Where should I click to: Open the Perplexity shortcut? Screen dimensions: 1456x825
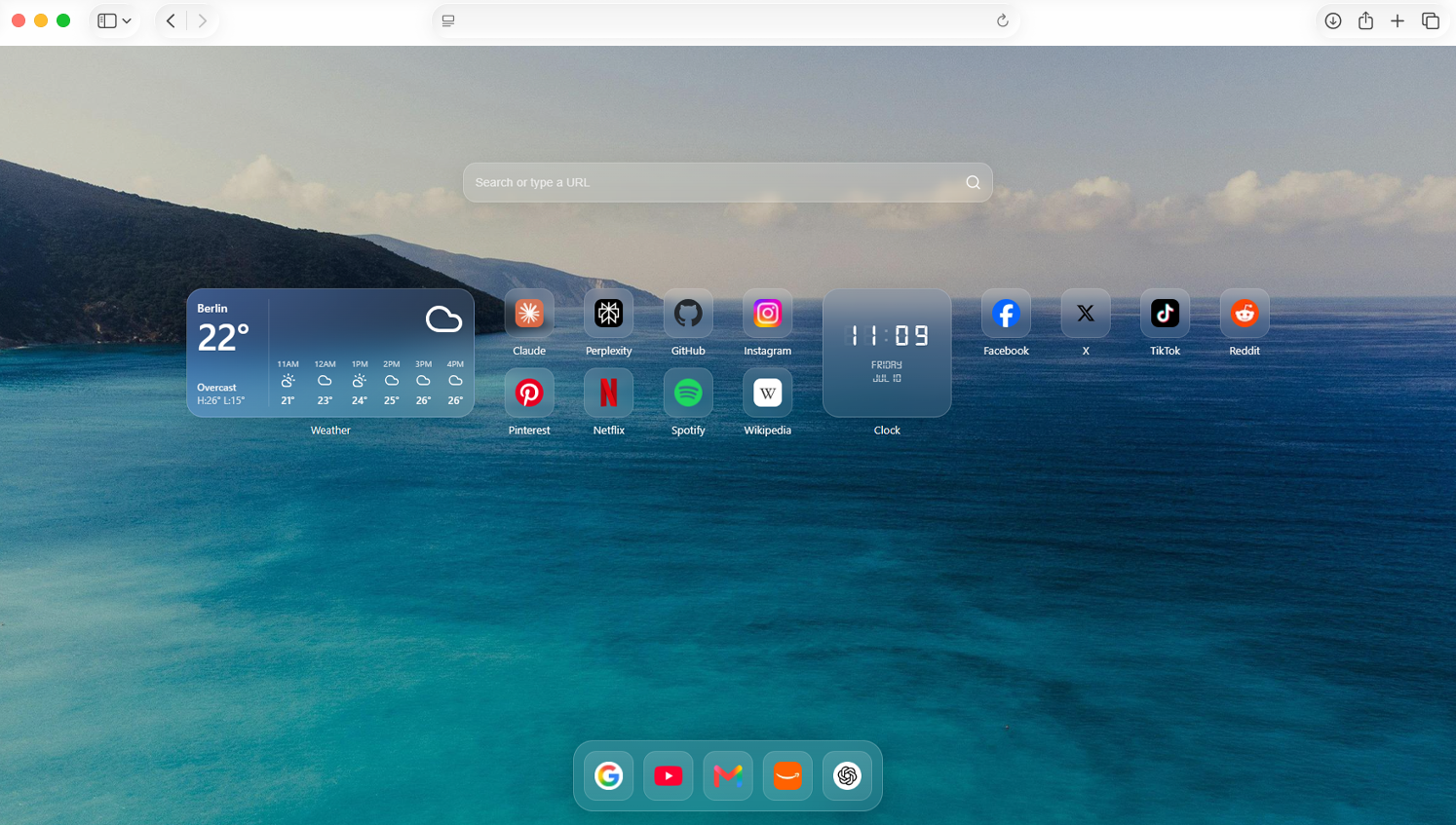(608, 314)
